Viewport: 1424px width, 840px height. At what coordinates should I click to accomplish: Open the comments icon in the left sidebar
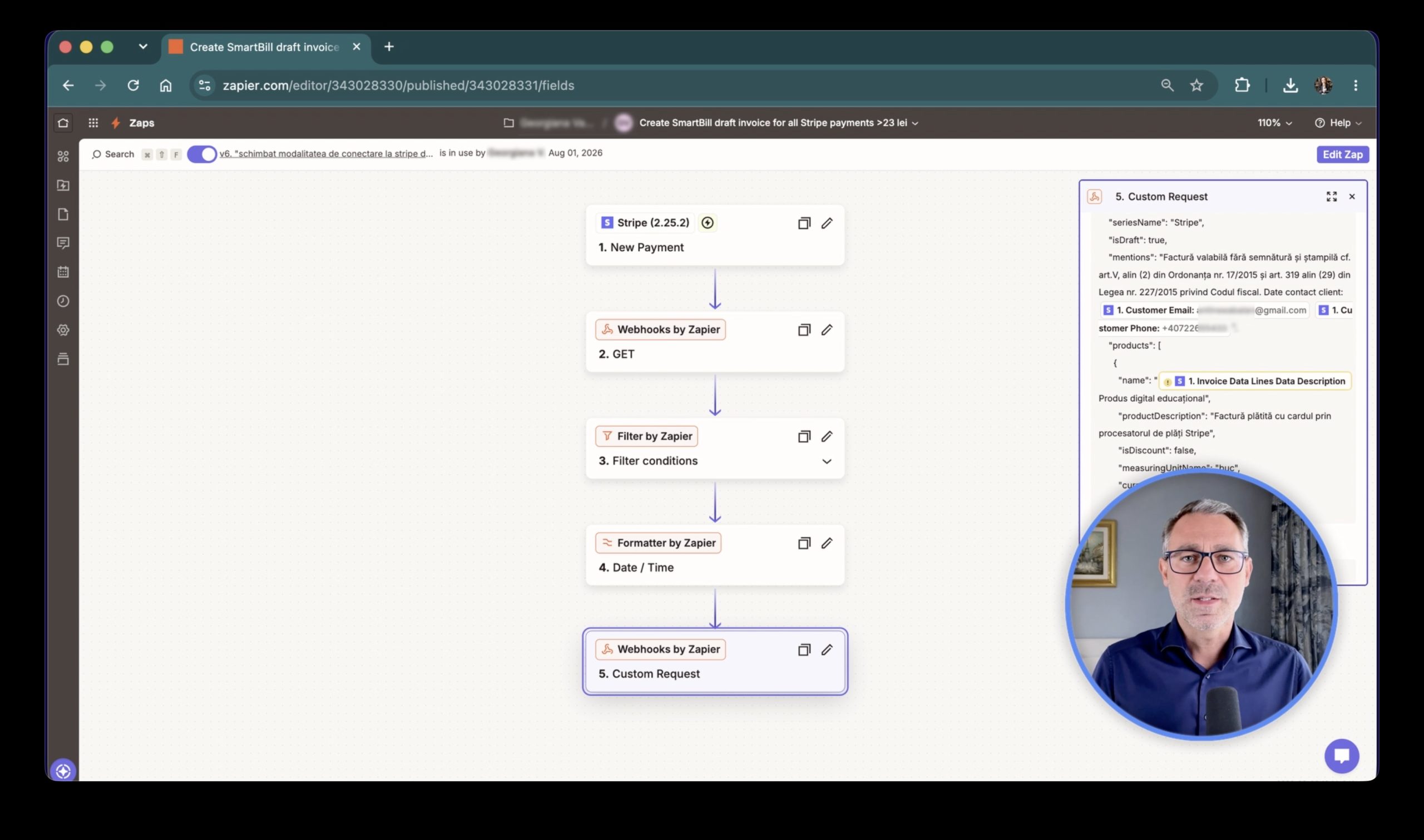[x=63, y=243]
